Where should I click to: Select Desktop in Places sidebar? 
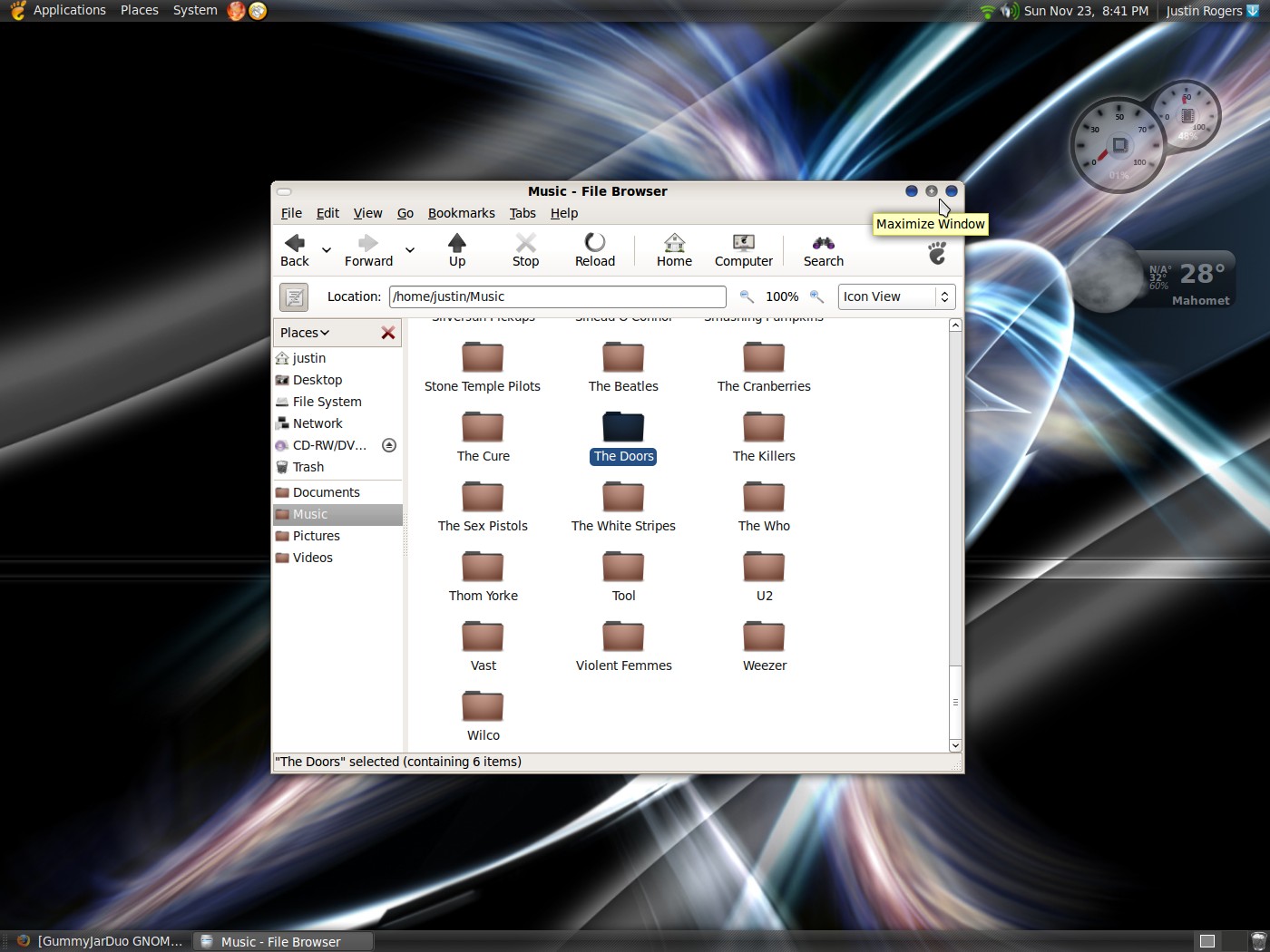click(337, 380)
